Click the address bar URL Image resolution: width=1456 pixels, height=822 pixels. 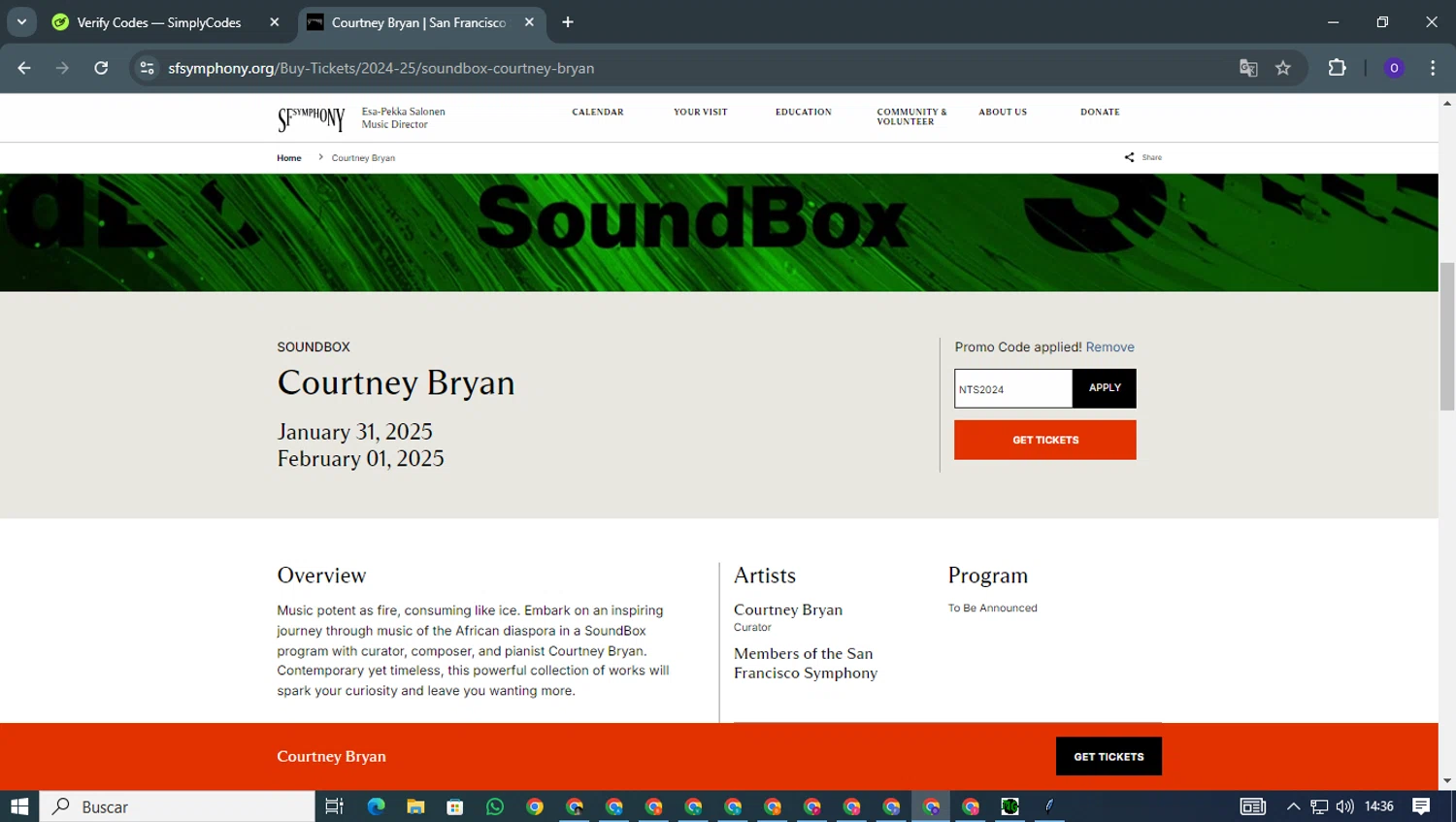(381, 68)
